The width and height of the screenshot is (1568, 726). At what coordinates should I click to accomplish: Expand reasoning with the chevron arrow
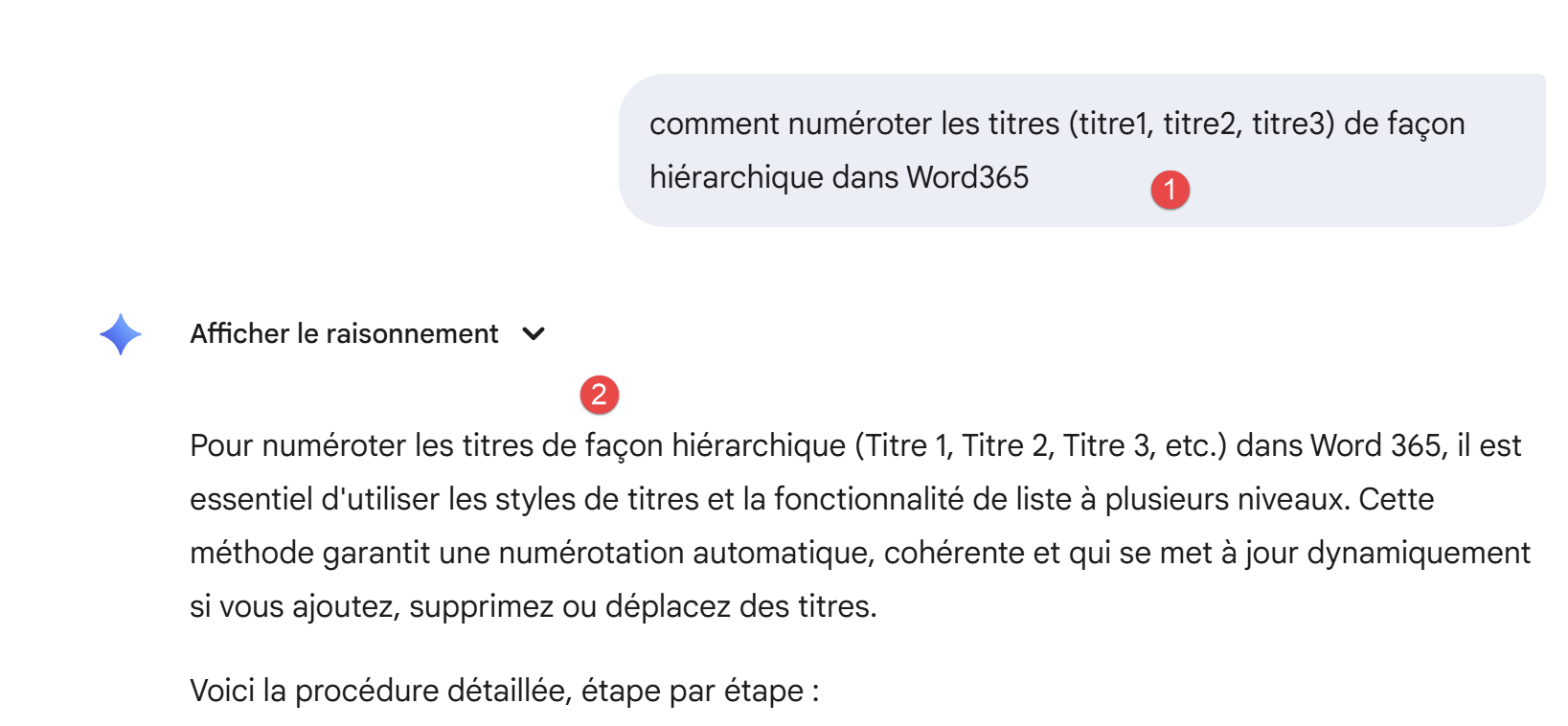click(534, 334)
